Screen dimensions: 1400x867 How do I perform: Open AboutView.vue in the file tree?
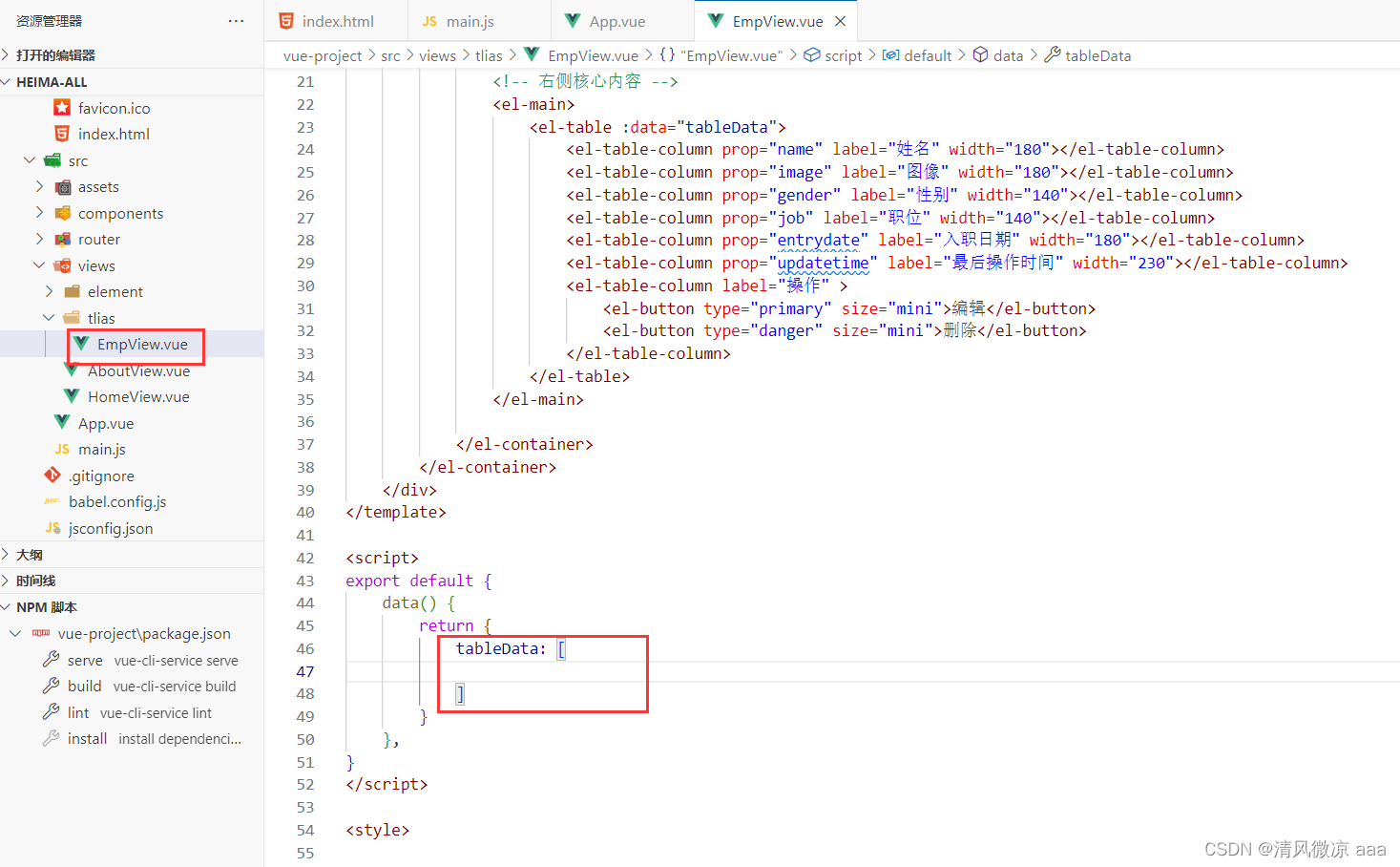tap(138, 370)
